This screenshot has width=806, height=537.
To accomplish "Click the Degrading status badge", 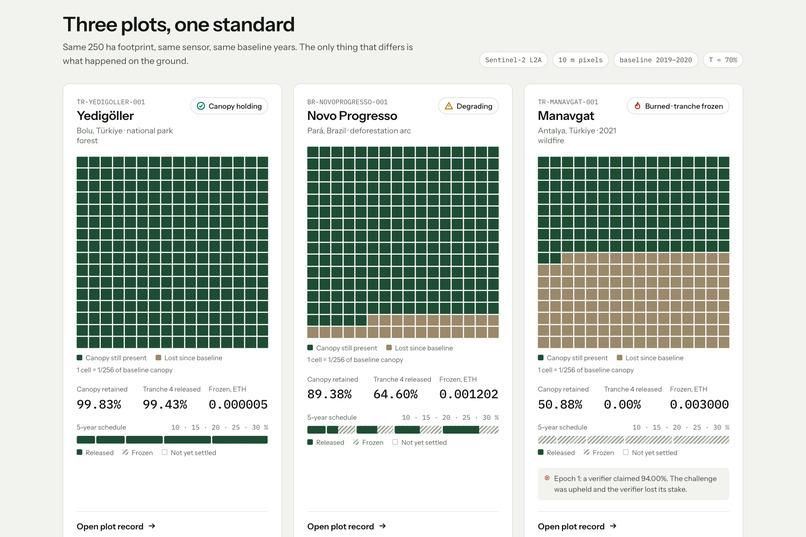I will point(468,106).
